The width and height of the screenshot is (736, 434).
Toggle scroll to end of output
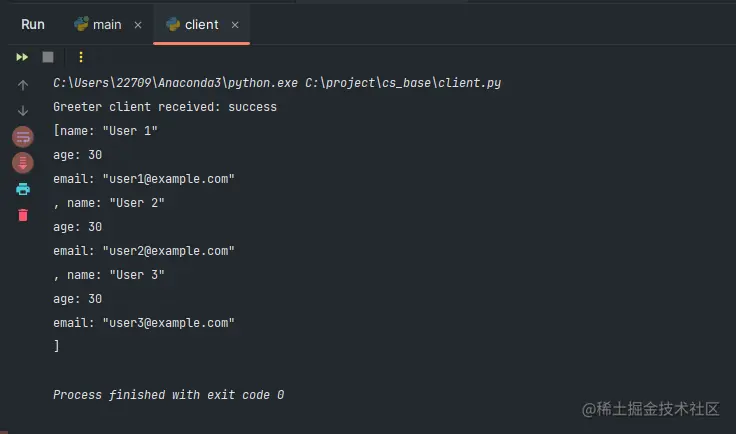[x=23, y=162]
